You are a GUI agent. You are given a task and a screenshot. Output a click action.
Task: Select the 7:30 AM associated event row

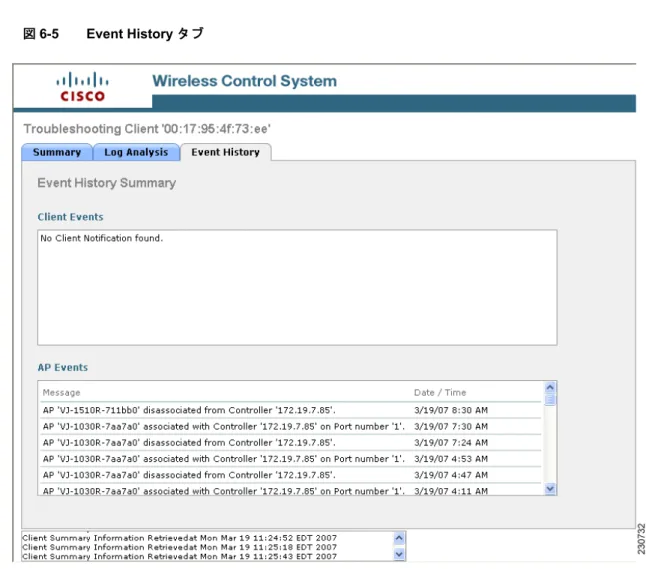[291, 426]
